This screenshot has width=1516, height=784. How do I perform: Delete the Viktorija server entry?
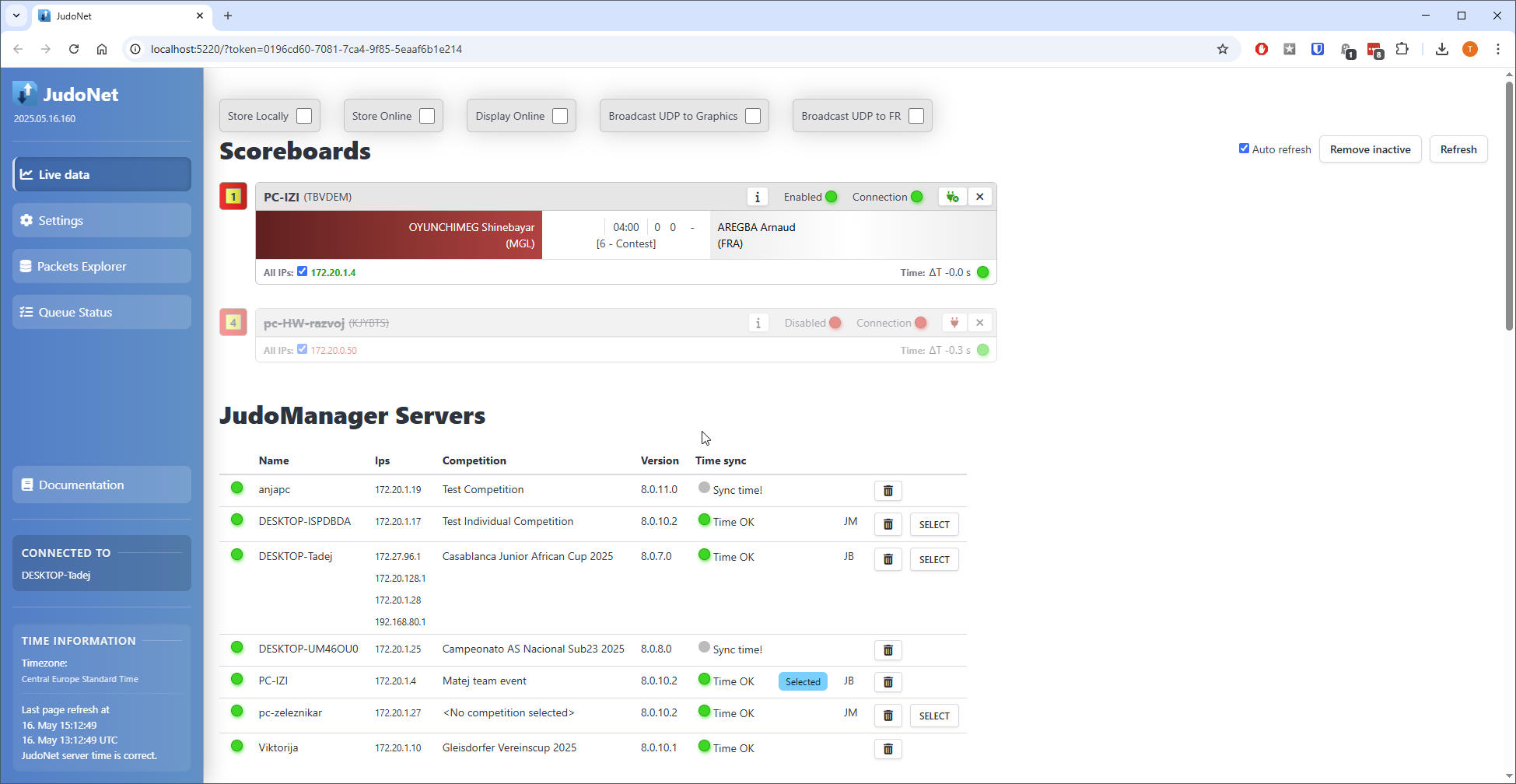tap(888, 749)
